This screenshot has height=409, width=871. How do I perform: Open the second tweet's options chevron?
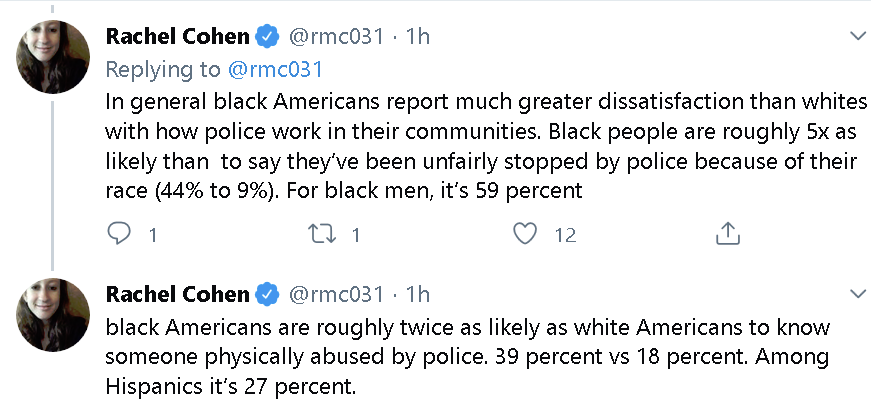[858, 293]
